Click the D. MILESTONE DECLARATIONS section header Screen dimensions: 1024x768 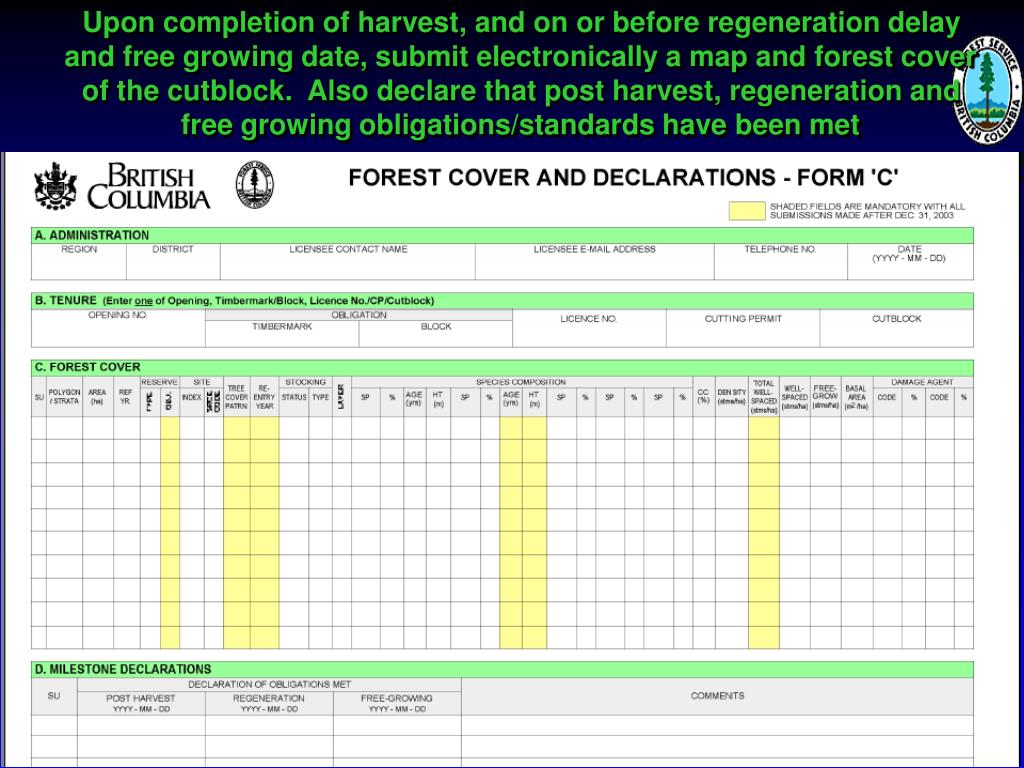(502, 669)
